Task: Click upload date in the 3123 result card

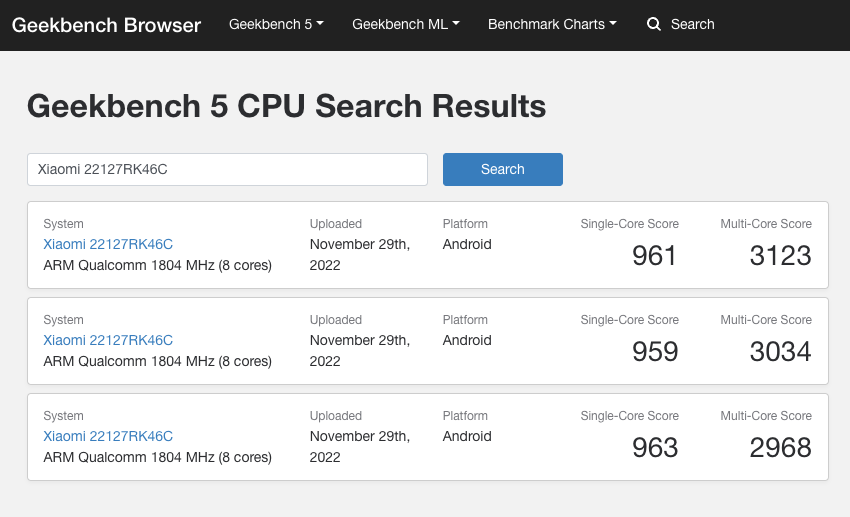Action: pyautogui.click(x=359, y=255)
